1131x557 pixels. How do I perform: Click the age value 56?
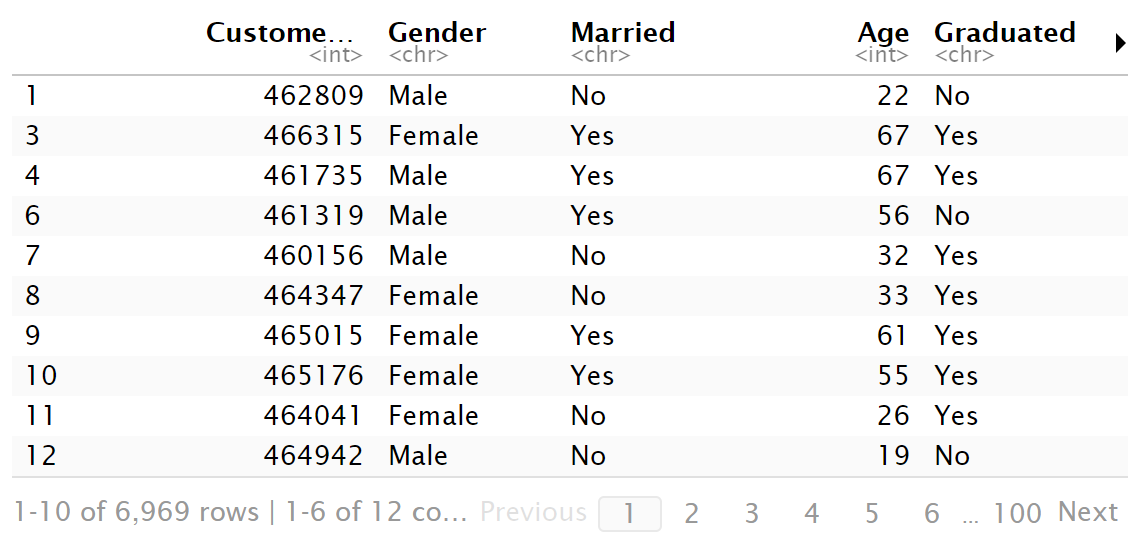pos(893,216)
